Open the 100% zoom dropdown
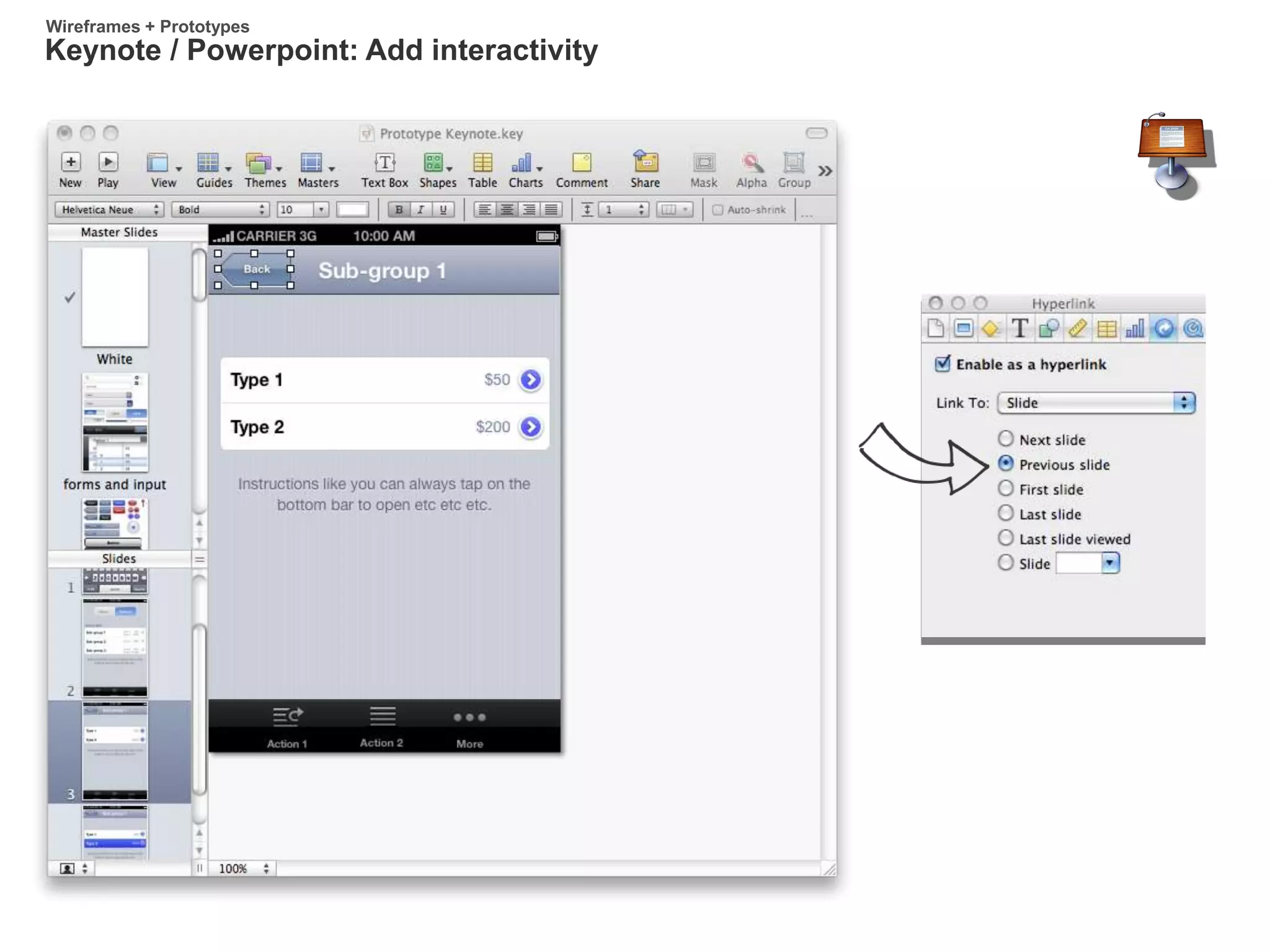 244,868
